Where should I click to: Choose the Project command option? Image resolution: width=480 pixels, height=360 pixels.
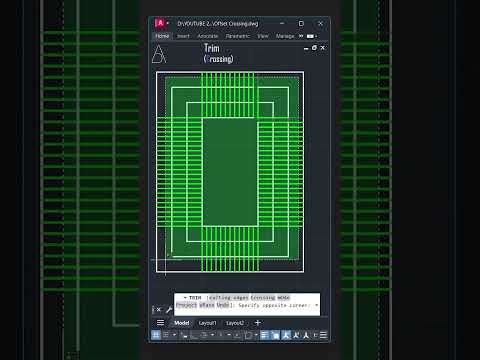click(x=186, y=305)
